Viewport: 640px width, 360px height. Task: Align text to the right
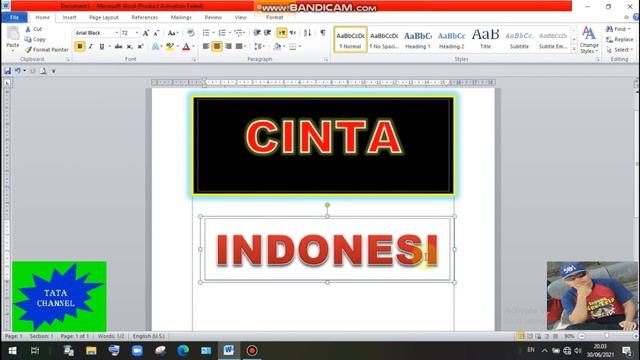tap(228, 47)
